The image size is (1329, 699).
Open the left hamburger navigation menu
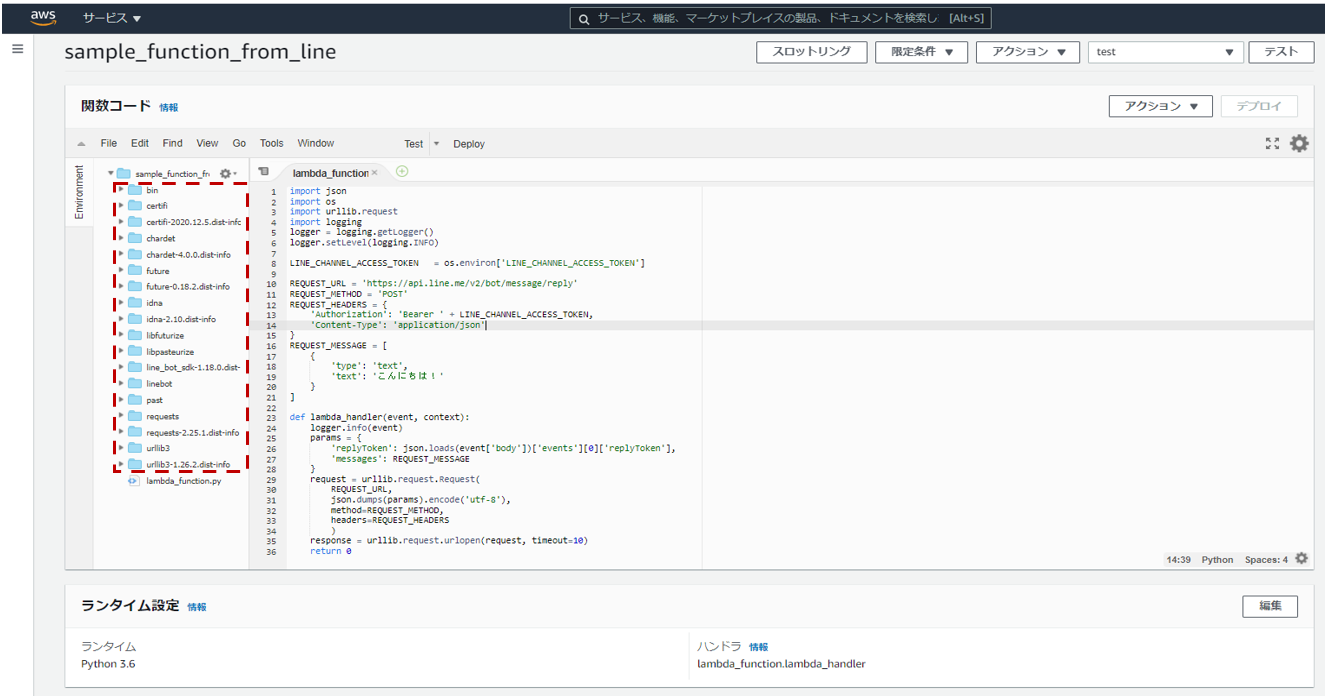pos(18,48)
